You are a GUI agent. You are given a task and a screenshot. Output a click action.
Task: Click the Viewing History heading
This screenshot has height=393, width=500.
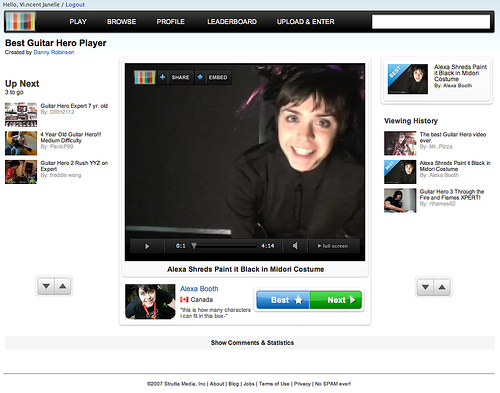(411, 121)
